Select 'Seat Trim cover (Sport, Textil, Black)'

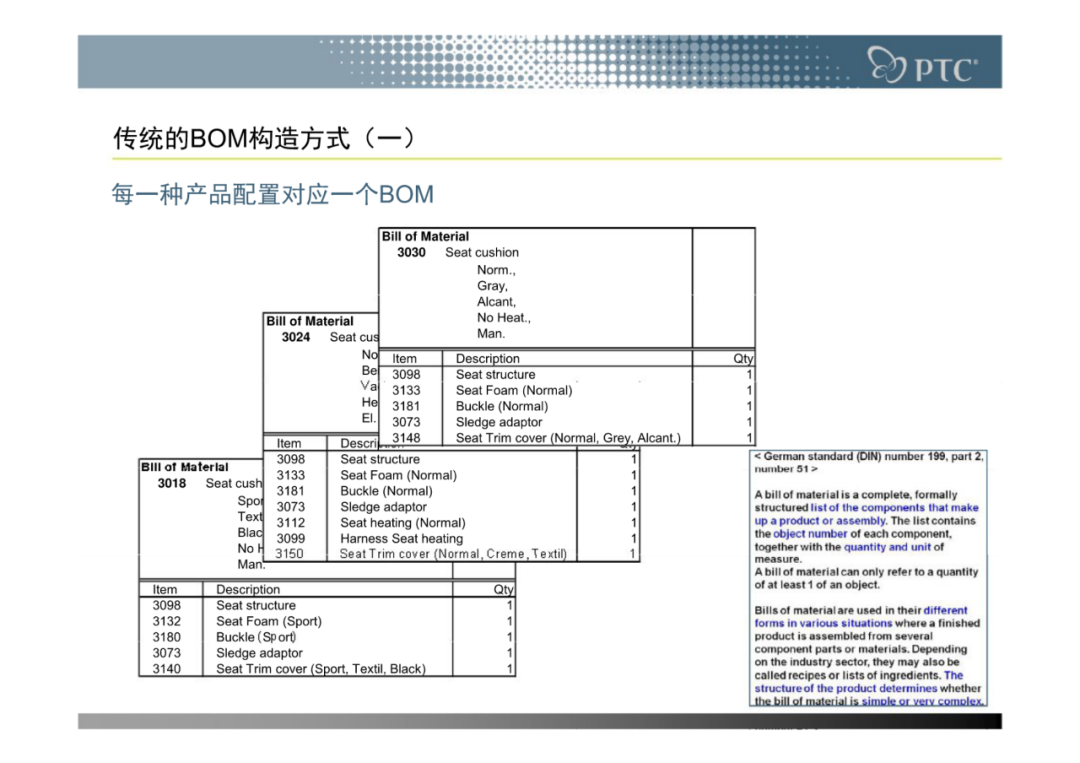(321, 668)
